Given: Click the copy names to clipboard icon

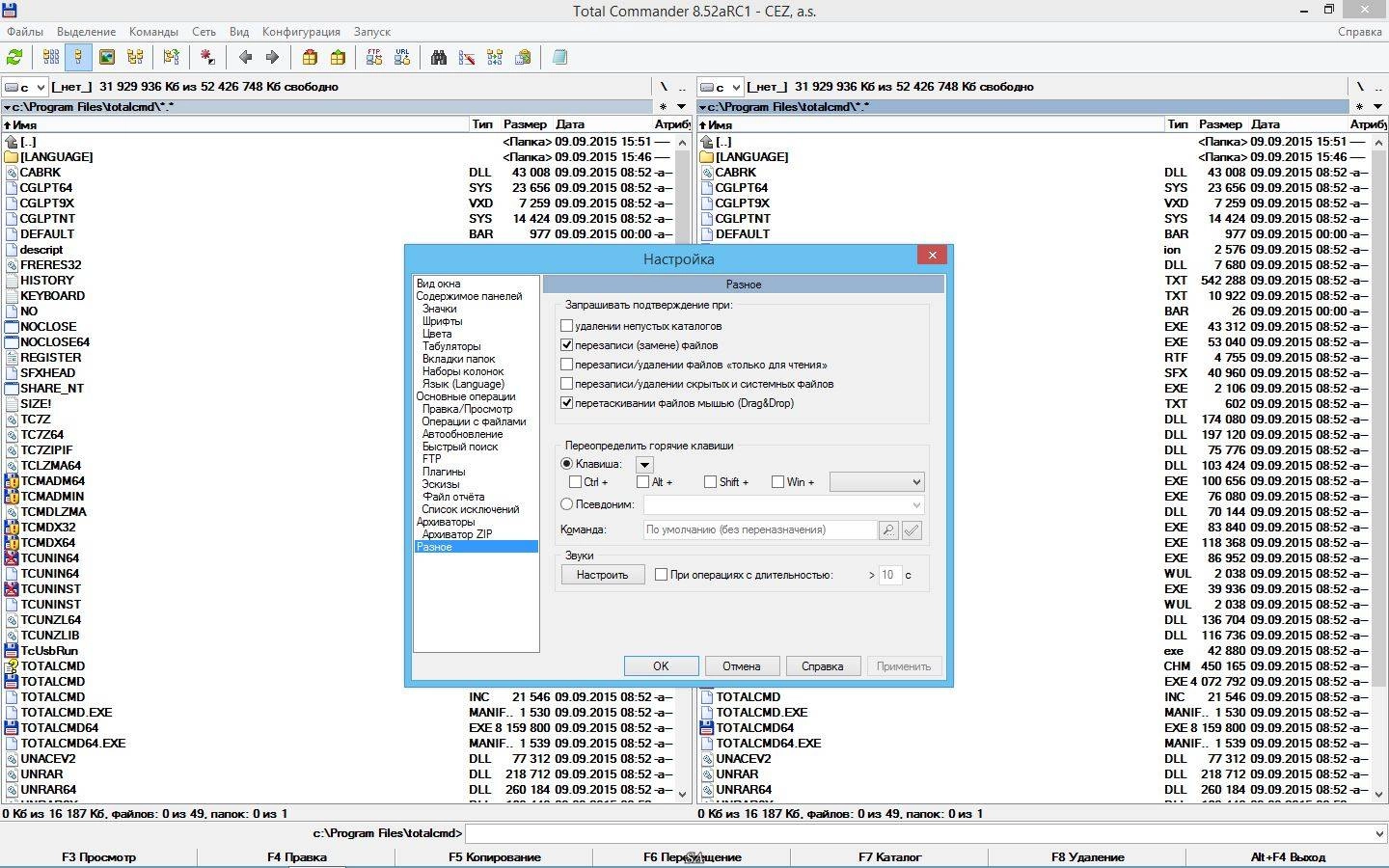Looking at the screenshot, I should point(523,58).
